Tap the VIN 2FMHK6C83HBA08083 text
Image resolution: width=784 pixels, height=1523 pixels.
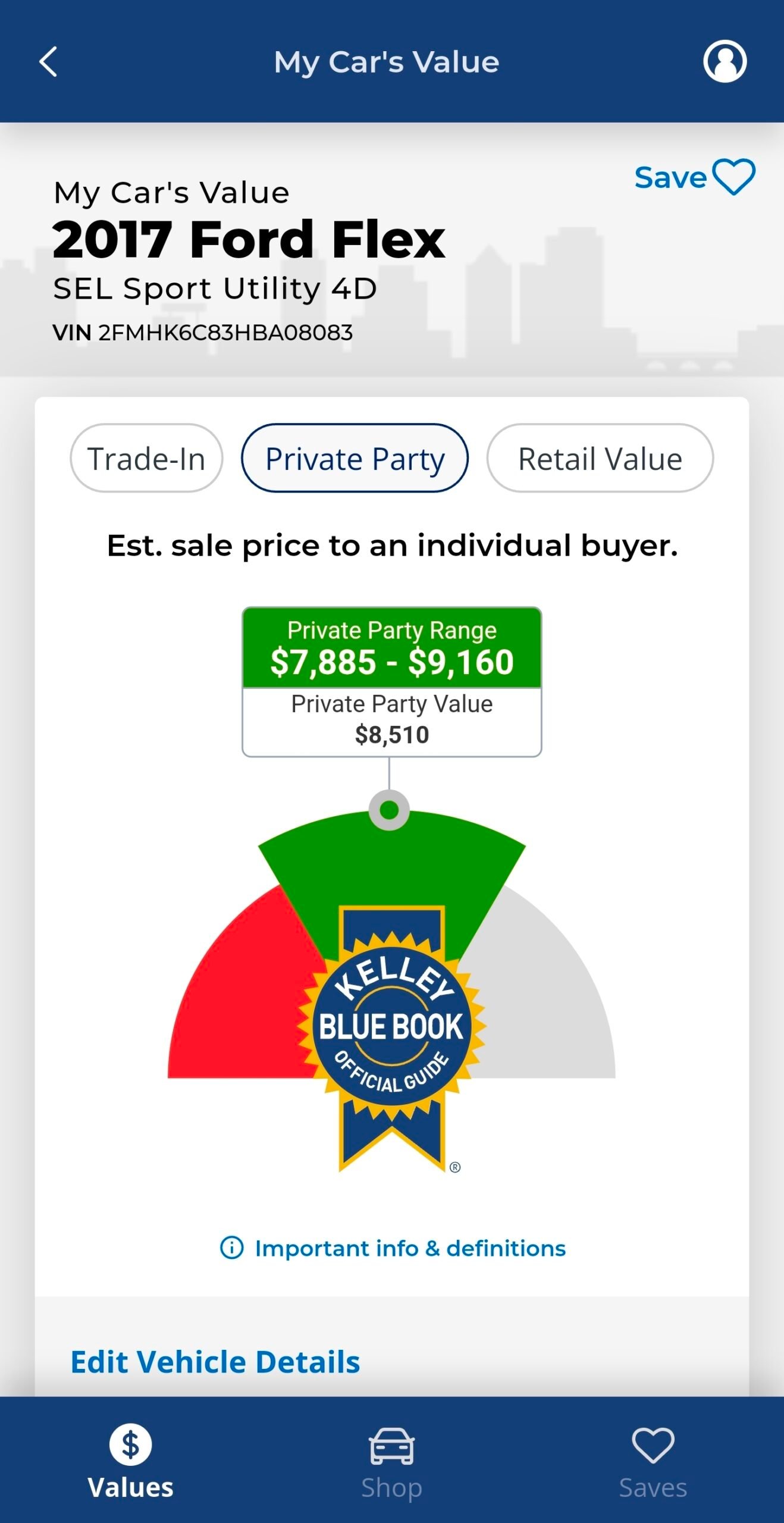coord(202,333)
